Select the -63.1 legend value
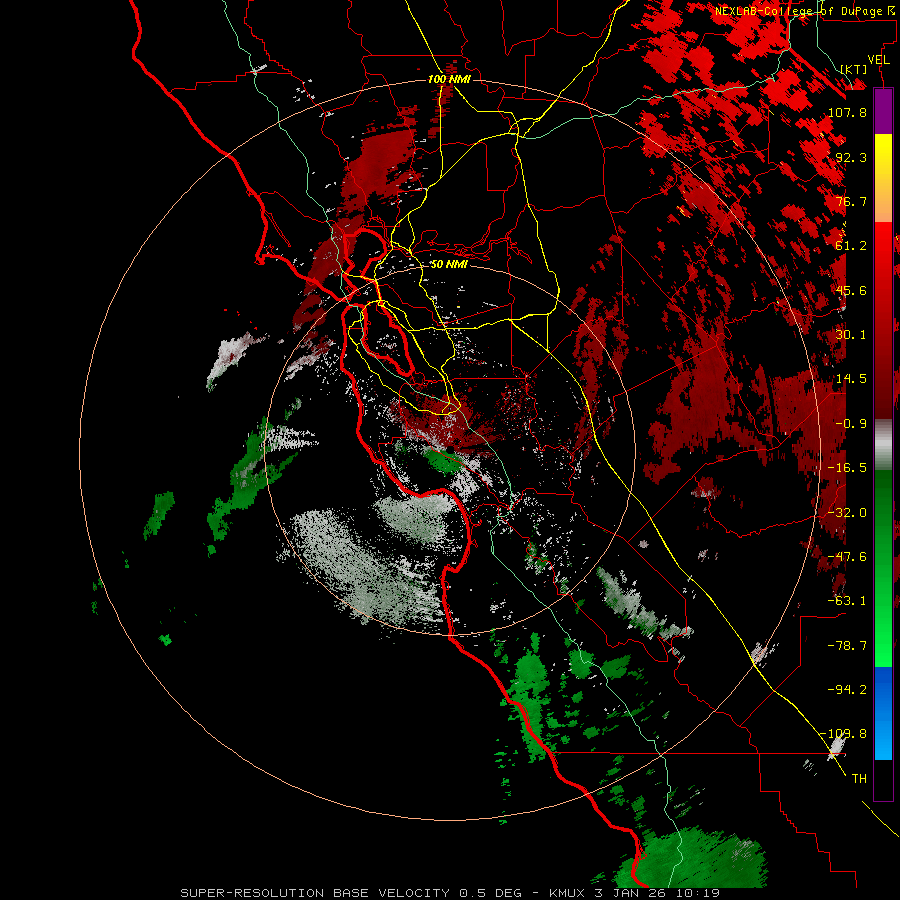 click(847, 601)
